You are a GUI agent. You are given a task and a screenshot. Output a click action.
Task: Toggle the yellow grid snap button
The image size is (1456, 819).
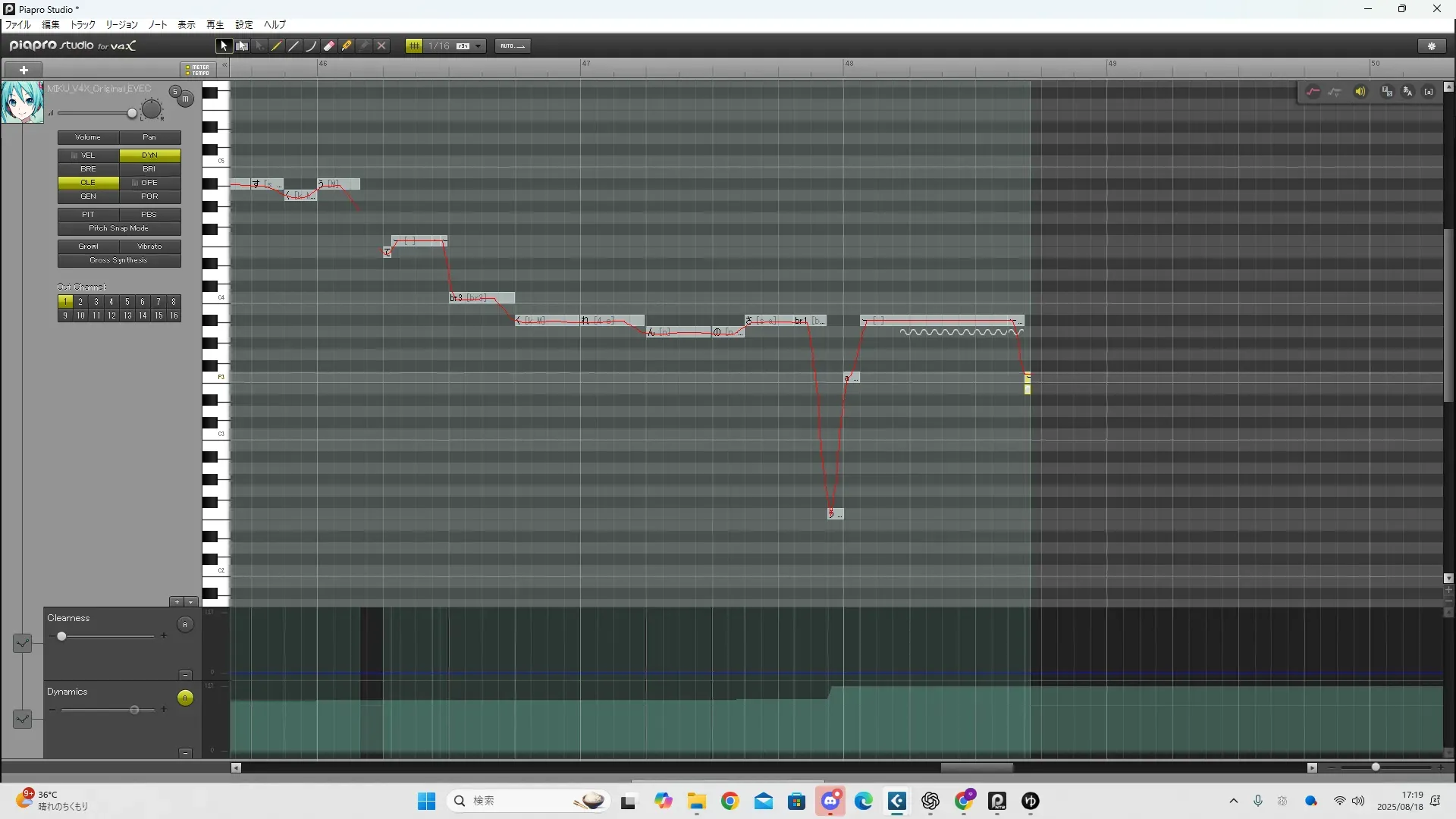coord(414,46)
